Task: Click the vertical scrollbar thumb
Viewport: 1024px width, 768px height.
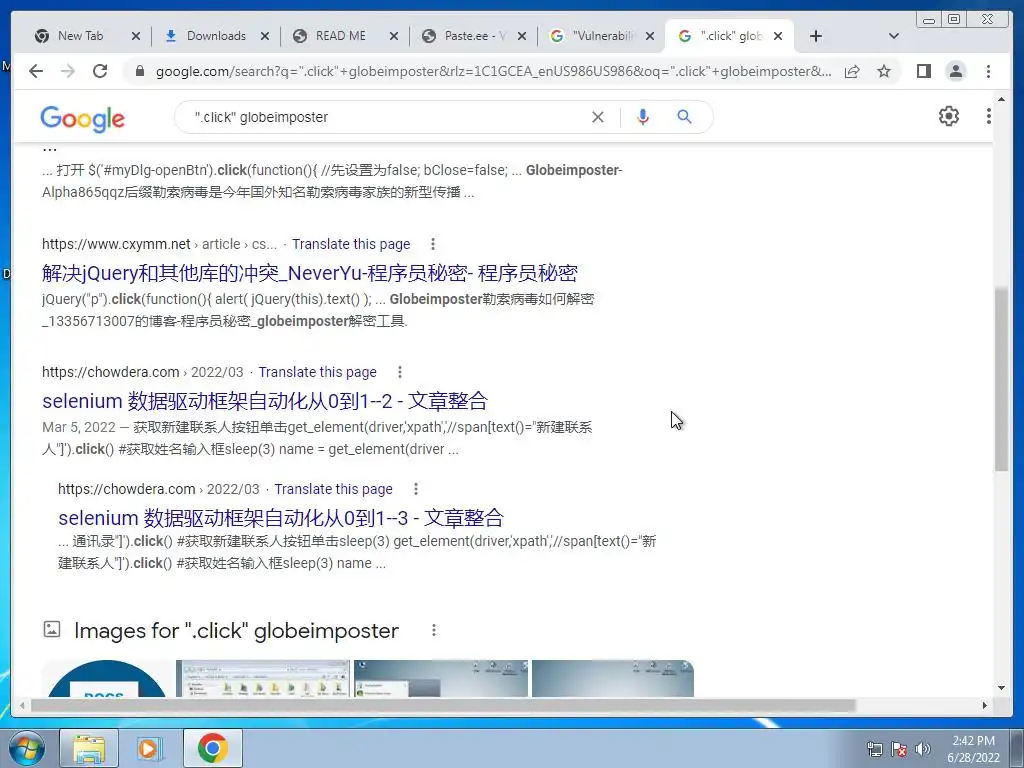Action: pyautogui.click(x=1001, y=379)
